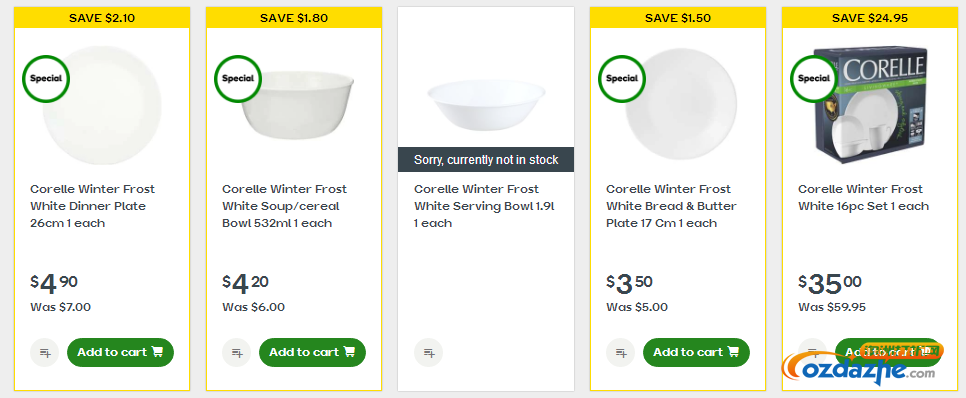The width and height of the screenshot is (966, 398).
Task: Add Dinner Plate to shopping list icon
Action: click(44, 352)
